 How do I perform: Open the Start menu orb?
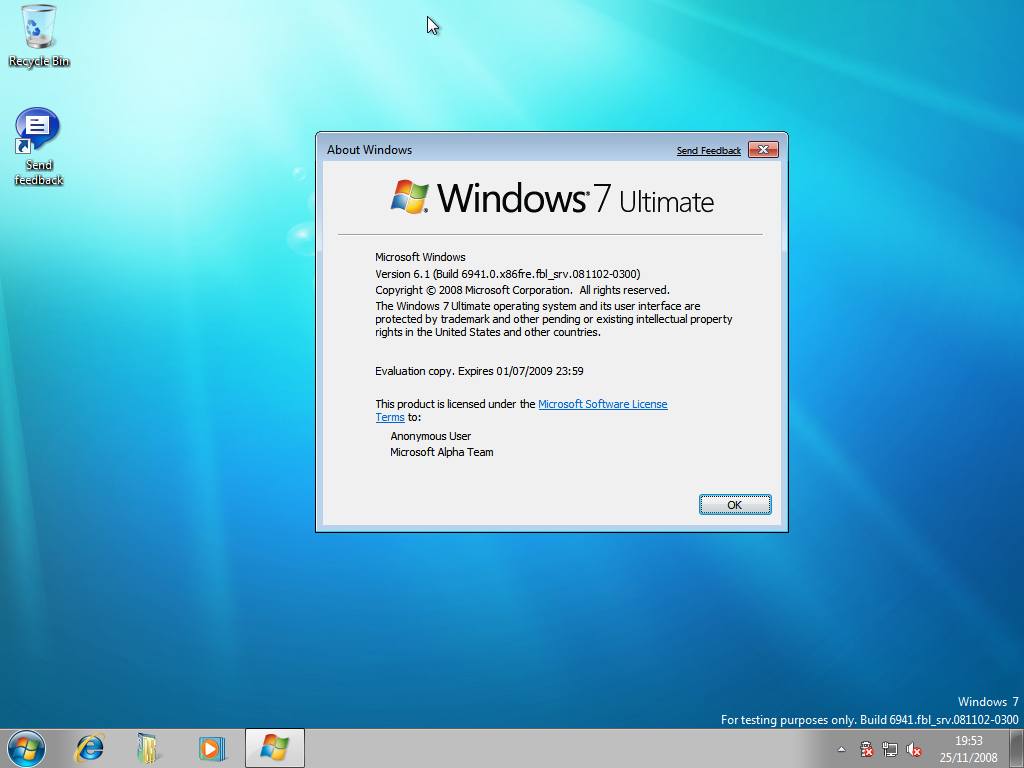(x=26, y=748)
